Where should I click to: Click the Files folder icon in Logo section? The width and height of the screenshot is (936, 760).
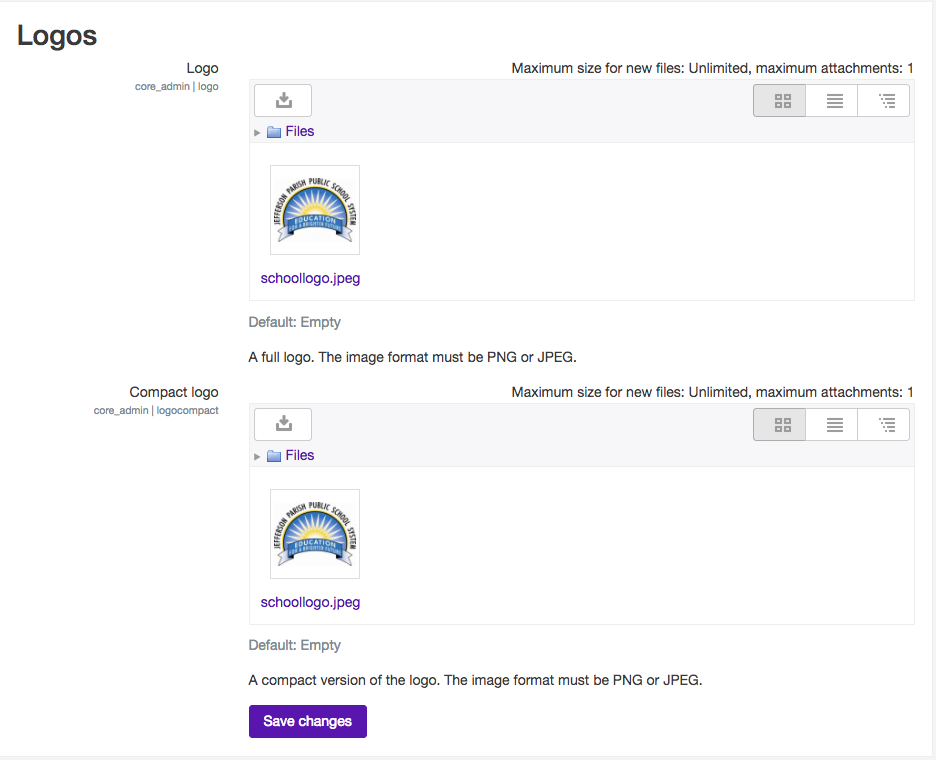pos(274,132)
